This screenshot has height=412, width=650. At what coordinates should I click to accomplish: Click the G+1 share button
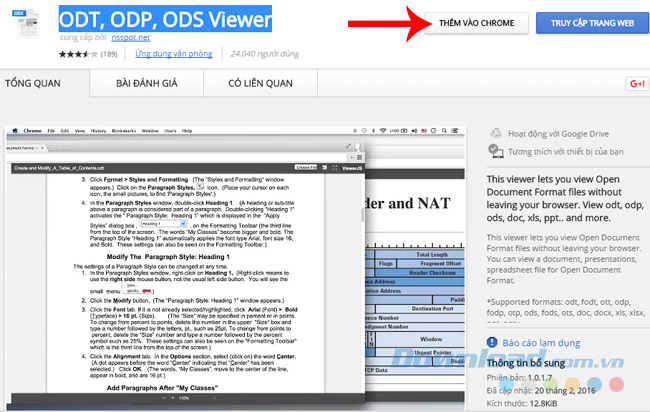(x=637, y=84)
